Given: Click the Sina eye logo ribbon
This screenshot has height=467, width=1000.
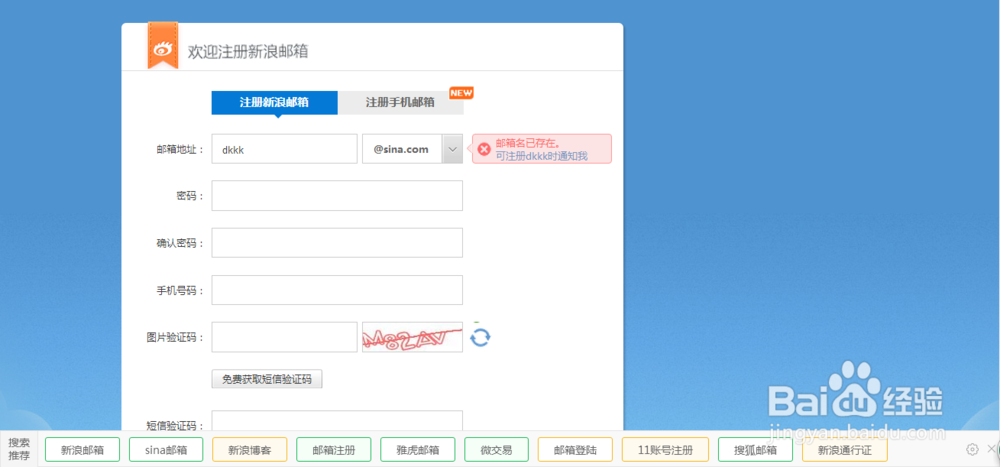Looking at the screenshot, I should click(163, 45).
